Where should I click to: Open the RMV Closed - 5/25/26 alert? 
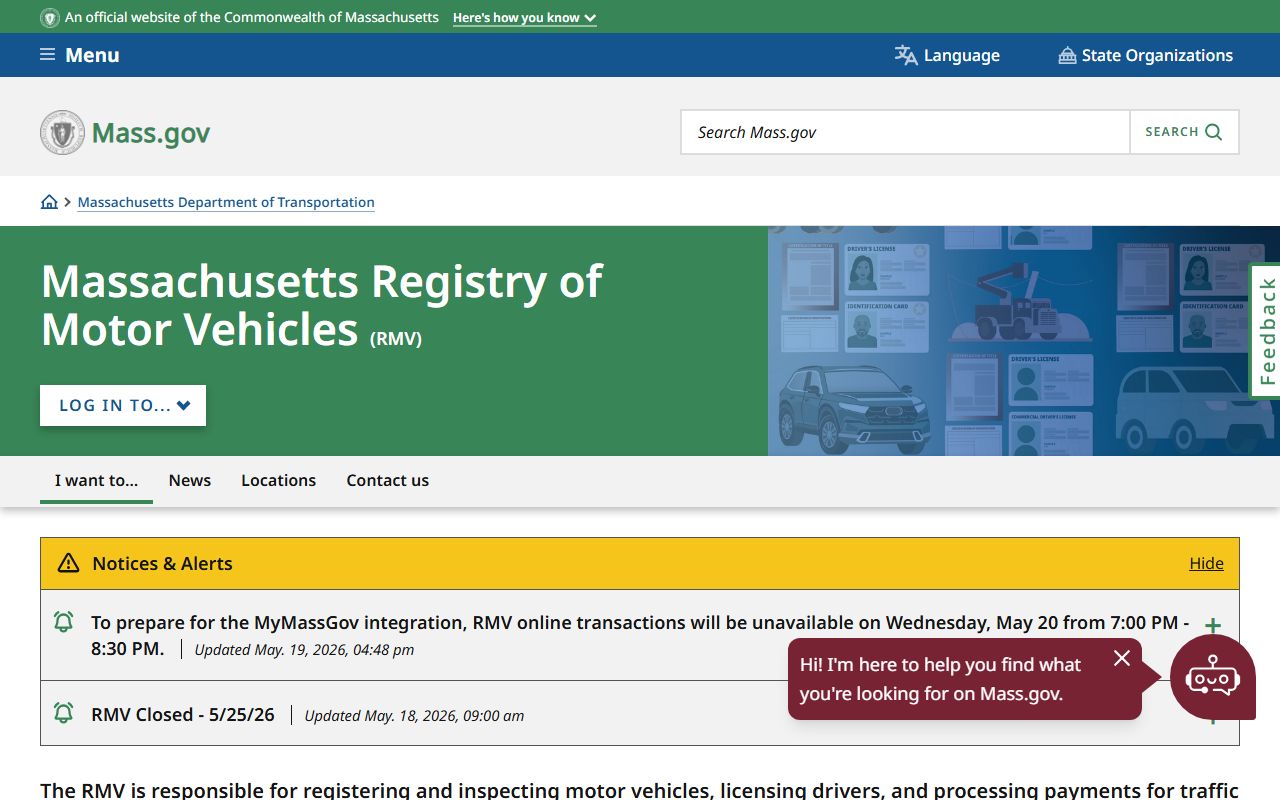[x=183, y=715]
